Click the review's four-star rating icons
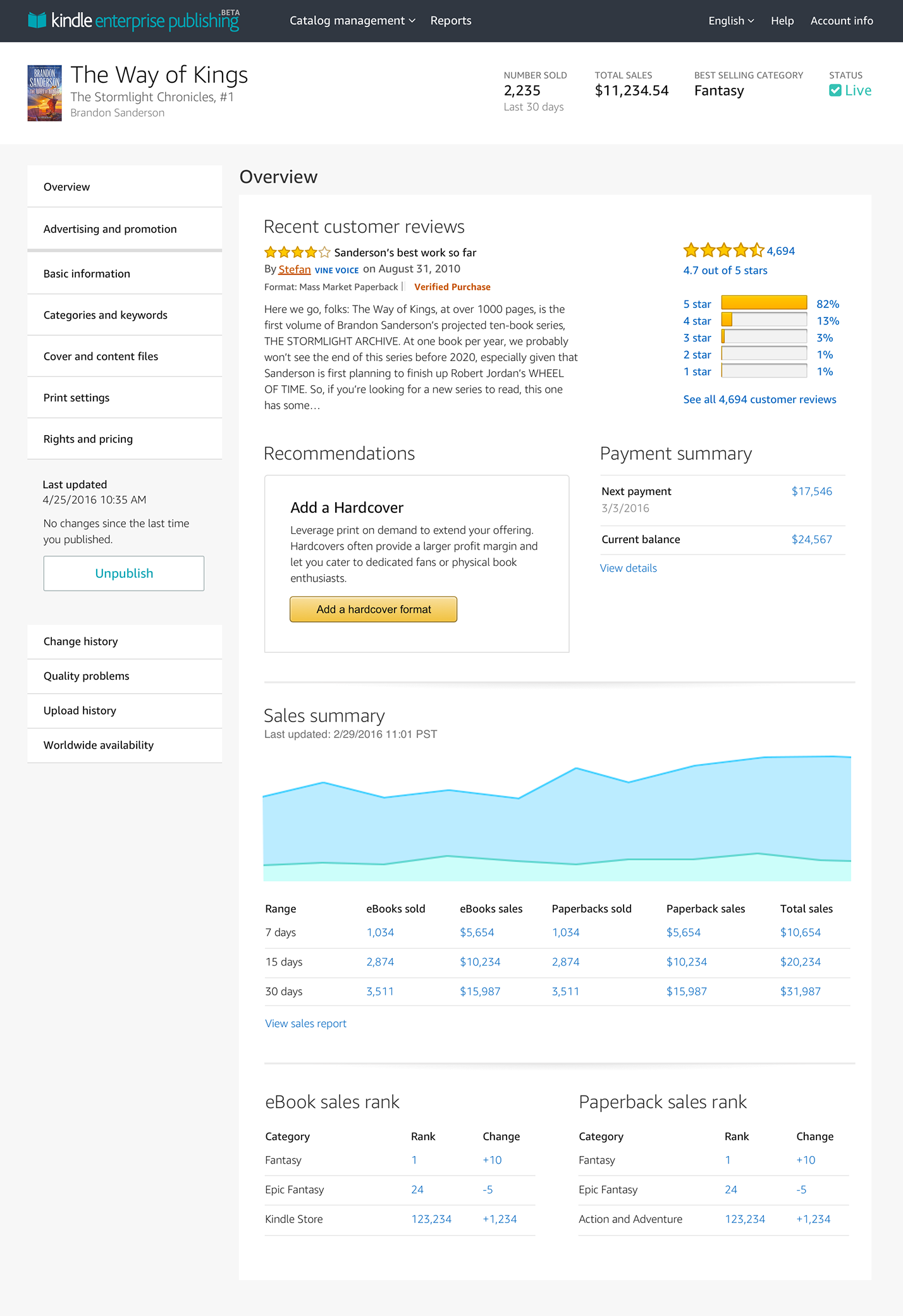The image size is (903, 1316). [x=297, y=252]
